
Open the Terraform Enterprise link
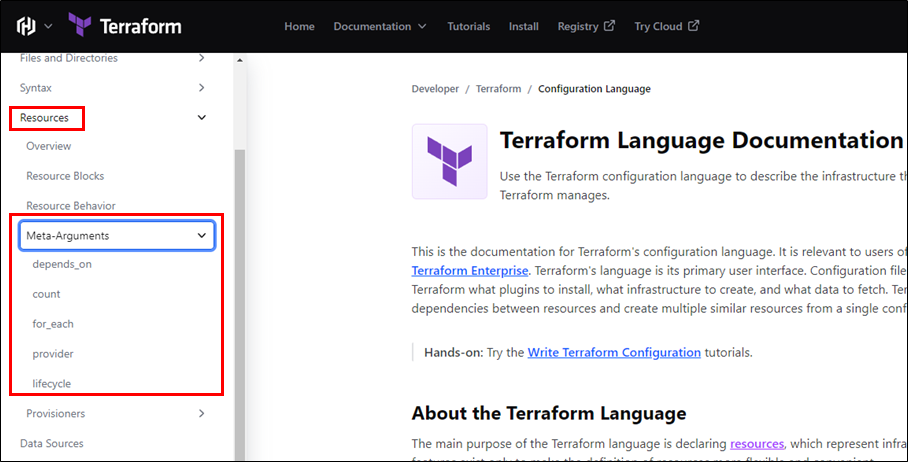click(470, 270)
